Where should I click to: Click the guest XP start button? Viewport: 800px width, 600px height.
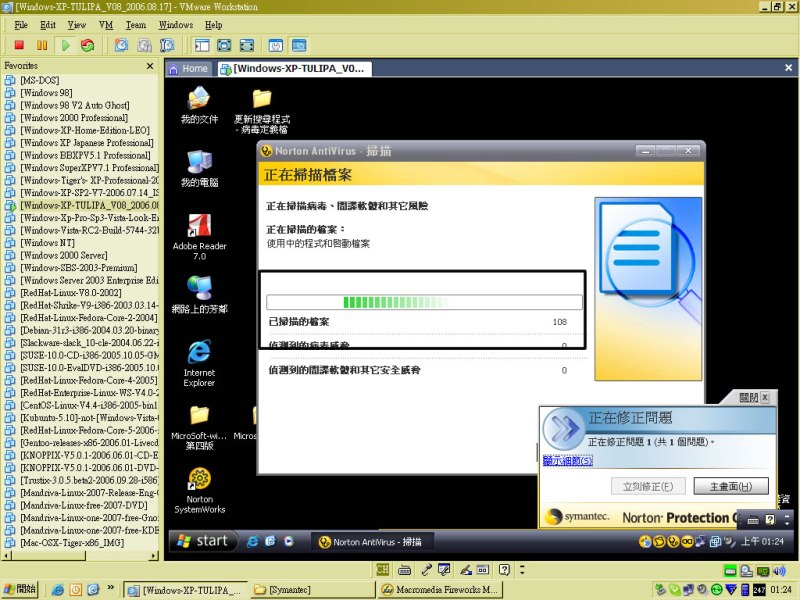(x=203, y=541)
